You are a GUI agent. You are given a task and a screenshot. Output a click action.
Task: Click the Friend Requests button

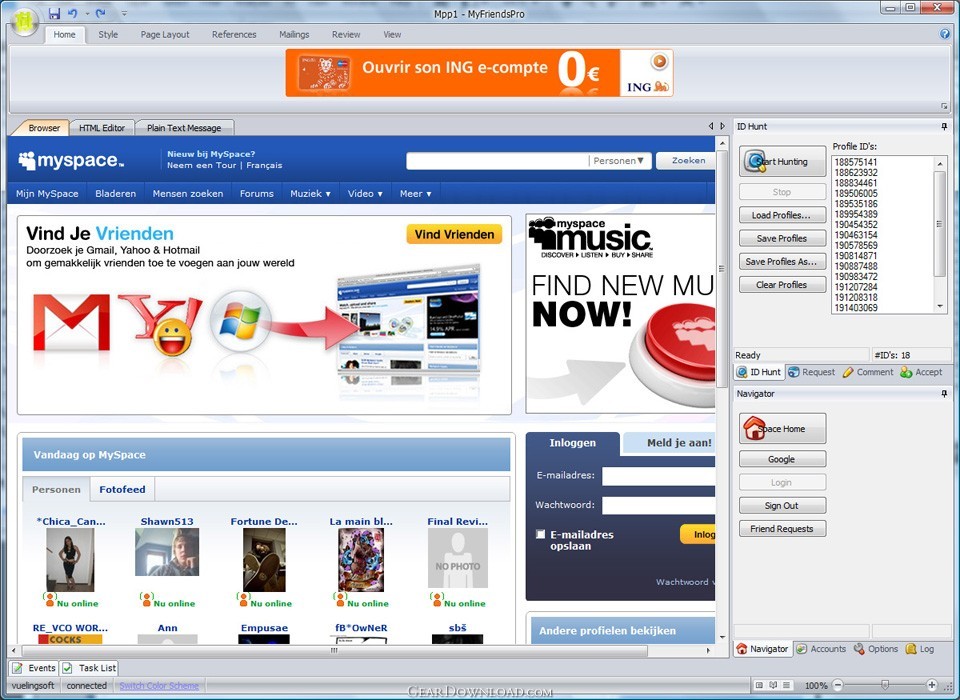[782, 529]
